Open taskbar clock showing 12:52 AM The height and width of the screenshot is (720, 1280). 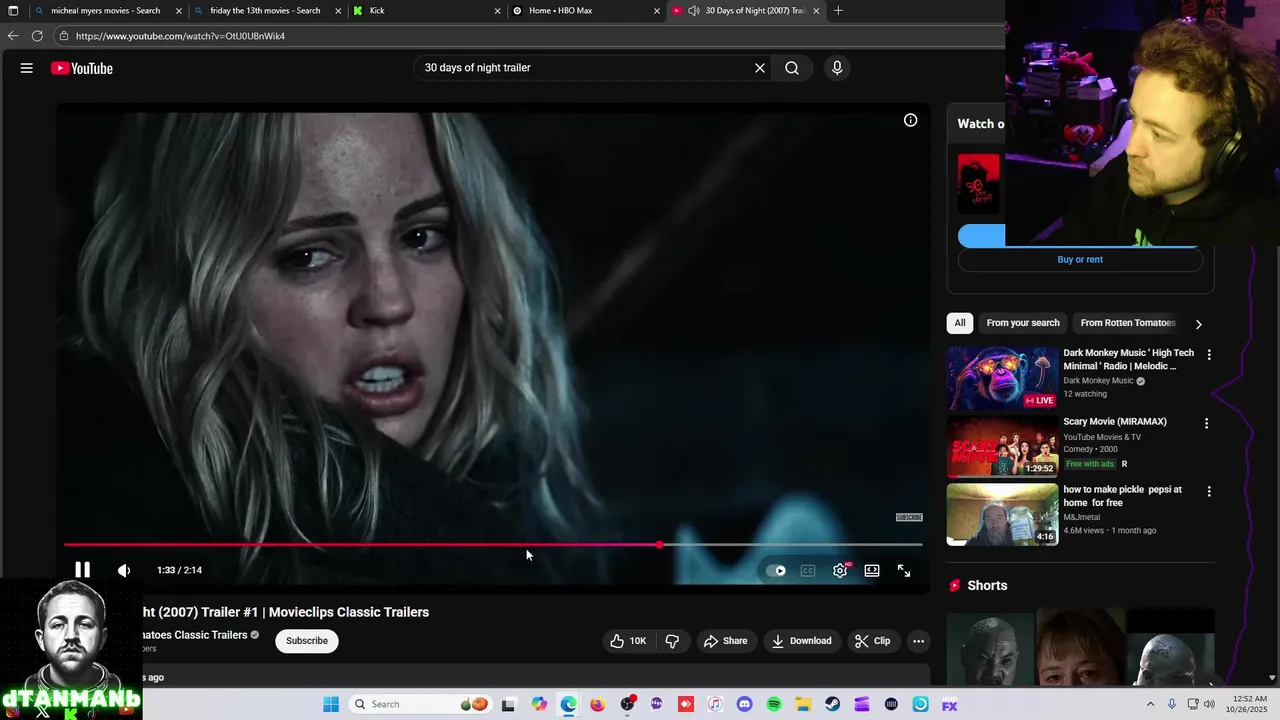tap(1250, 704)
